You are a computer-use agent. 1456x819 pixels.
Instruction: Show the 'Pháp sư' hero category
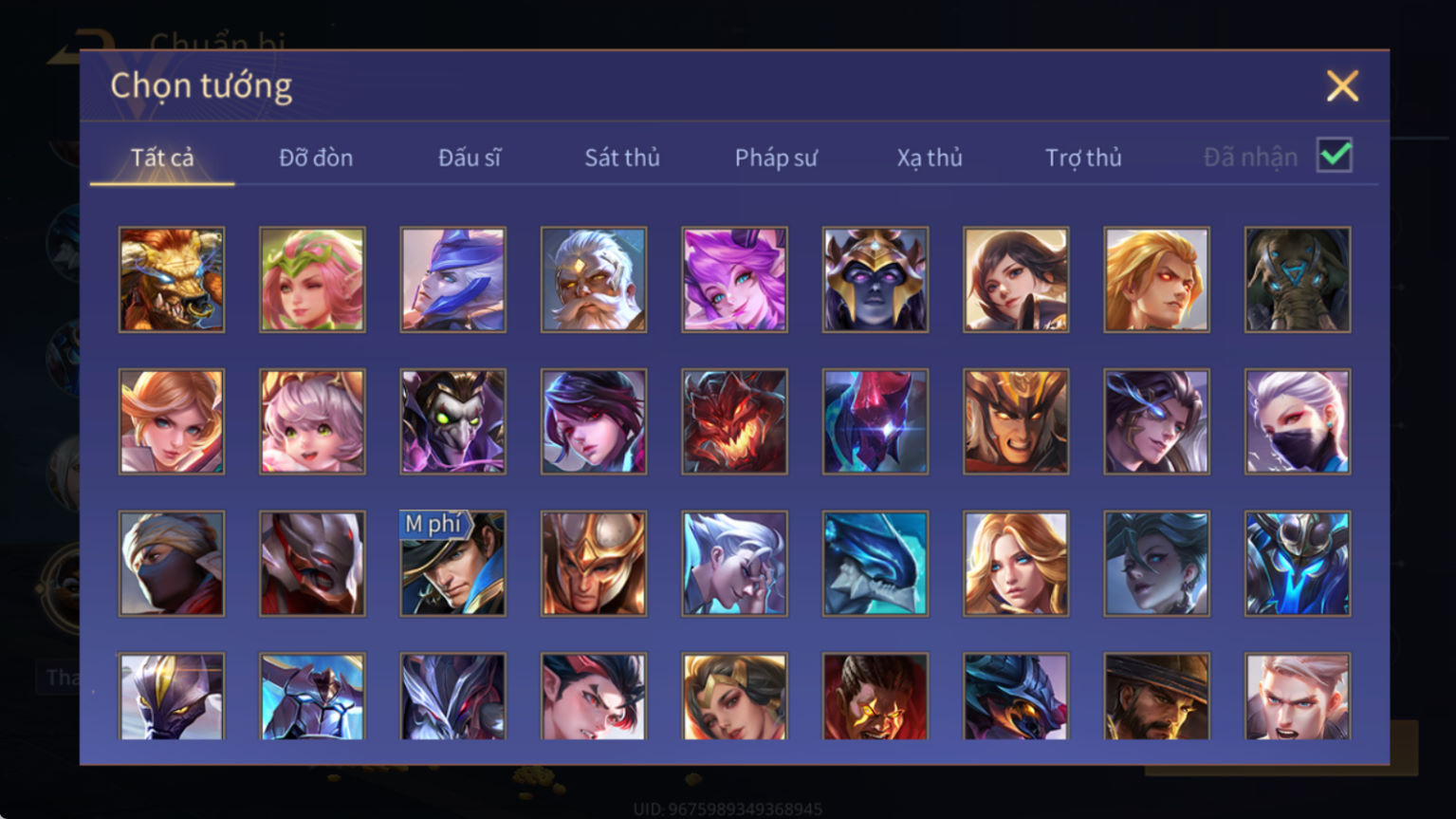(776, 158)
